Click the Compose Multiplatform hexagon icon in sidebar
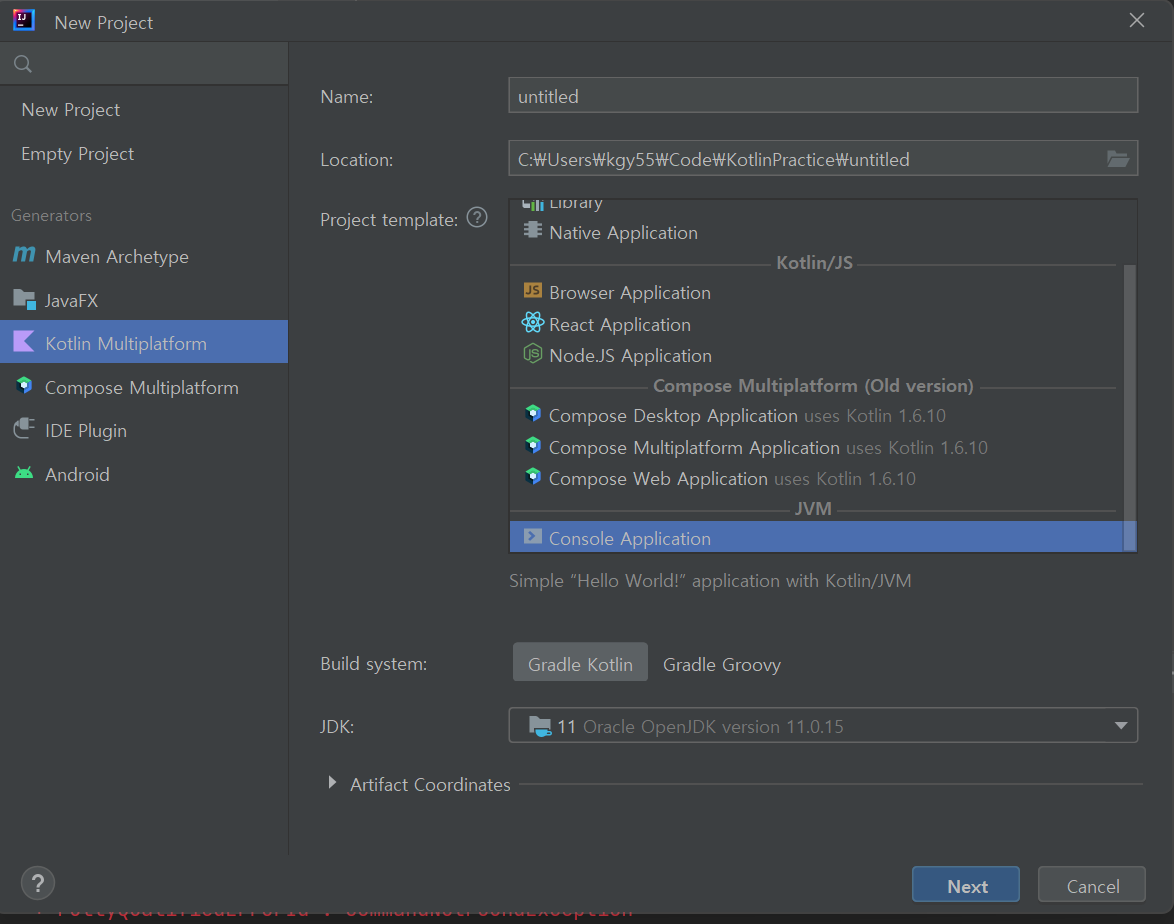The width and height of the screenshot is (1174, 924). (x=24, y=386)
